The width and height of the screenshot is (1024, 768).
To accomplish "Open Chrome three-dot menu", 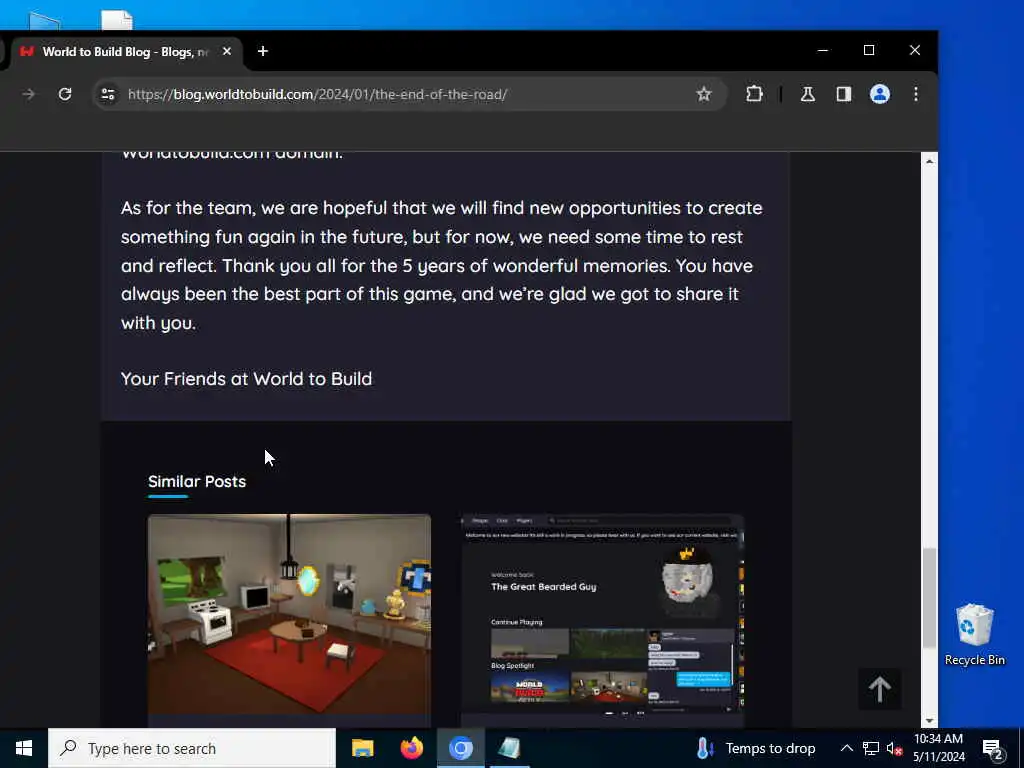I will pyautogui.click(x=916, y=94).
